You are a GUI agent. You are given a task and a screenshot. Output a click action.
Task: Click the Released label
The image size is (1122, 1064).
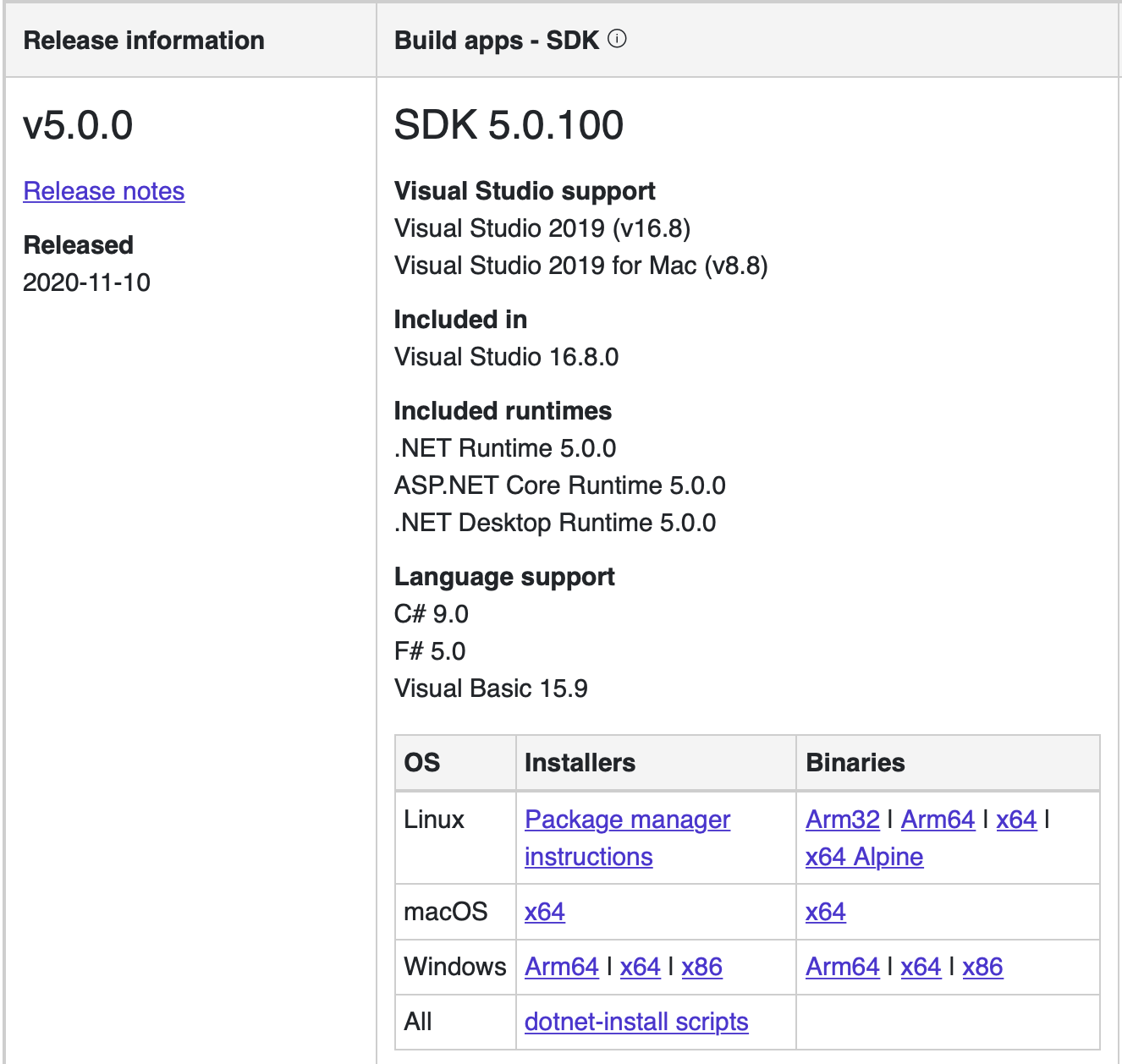tap(79, 245)
